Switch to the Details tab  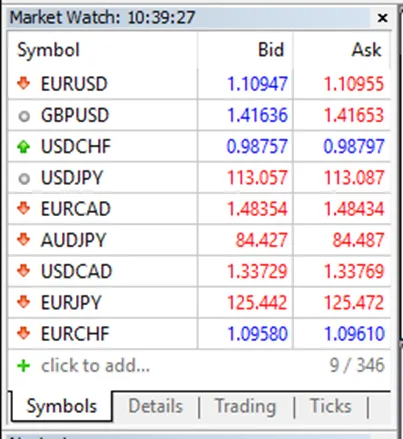click(155, 406)
